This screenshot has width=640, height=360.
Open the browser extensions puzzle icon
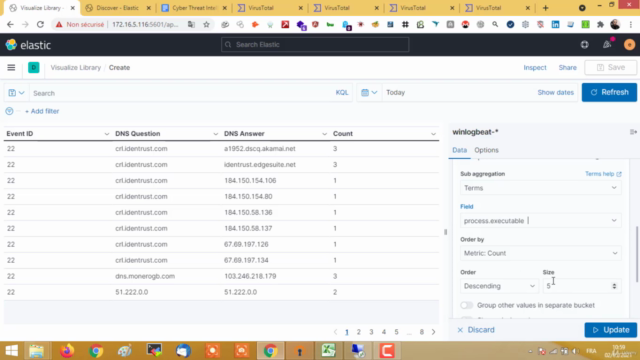pyautogui.click(x=600, y=24)
